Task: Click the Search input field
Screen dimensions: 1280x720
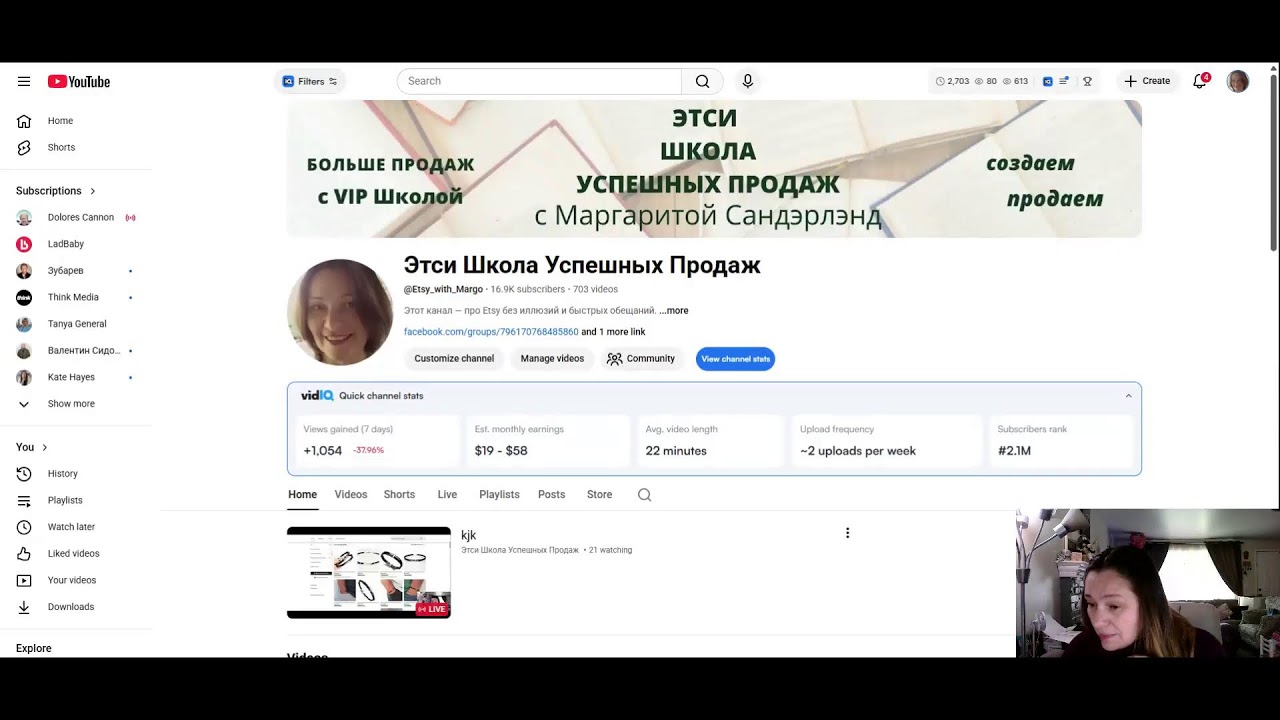Action: tap(539, 81)
